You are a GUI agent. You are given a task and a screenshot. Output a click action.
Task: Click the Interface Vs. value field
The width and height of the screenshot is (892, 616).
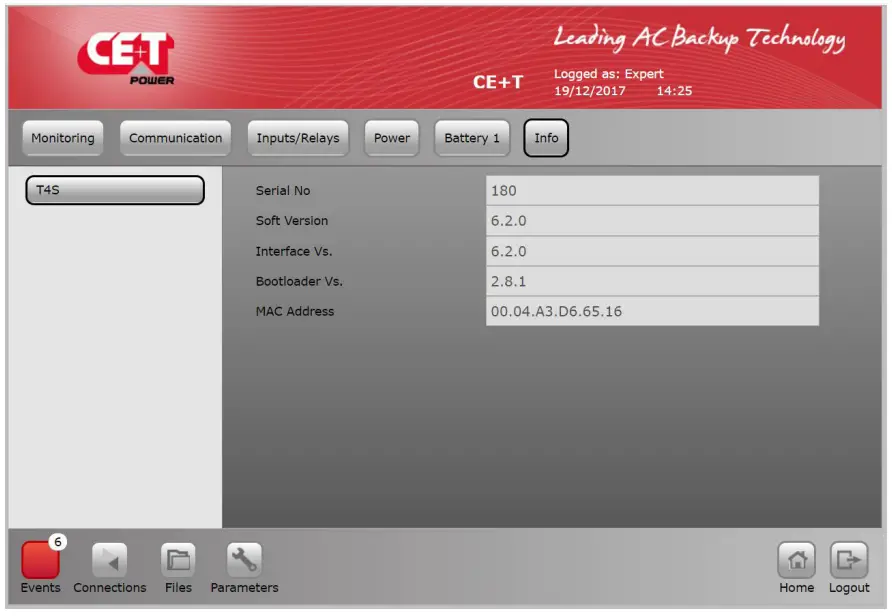click(653, 251)
